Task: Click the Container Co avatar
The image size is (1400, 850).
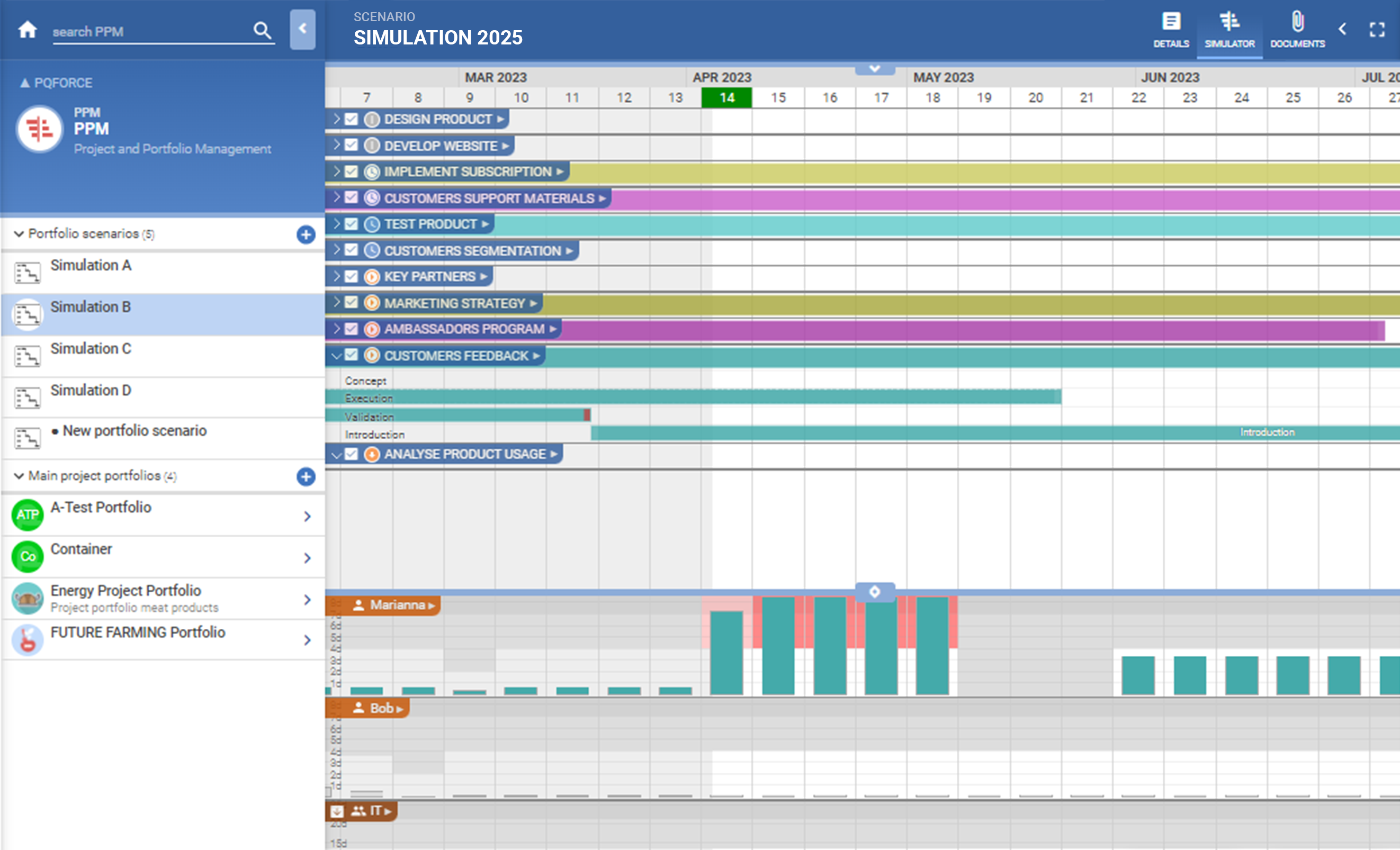Action: (28, 556)
